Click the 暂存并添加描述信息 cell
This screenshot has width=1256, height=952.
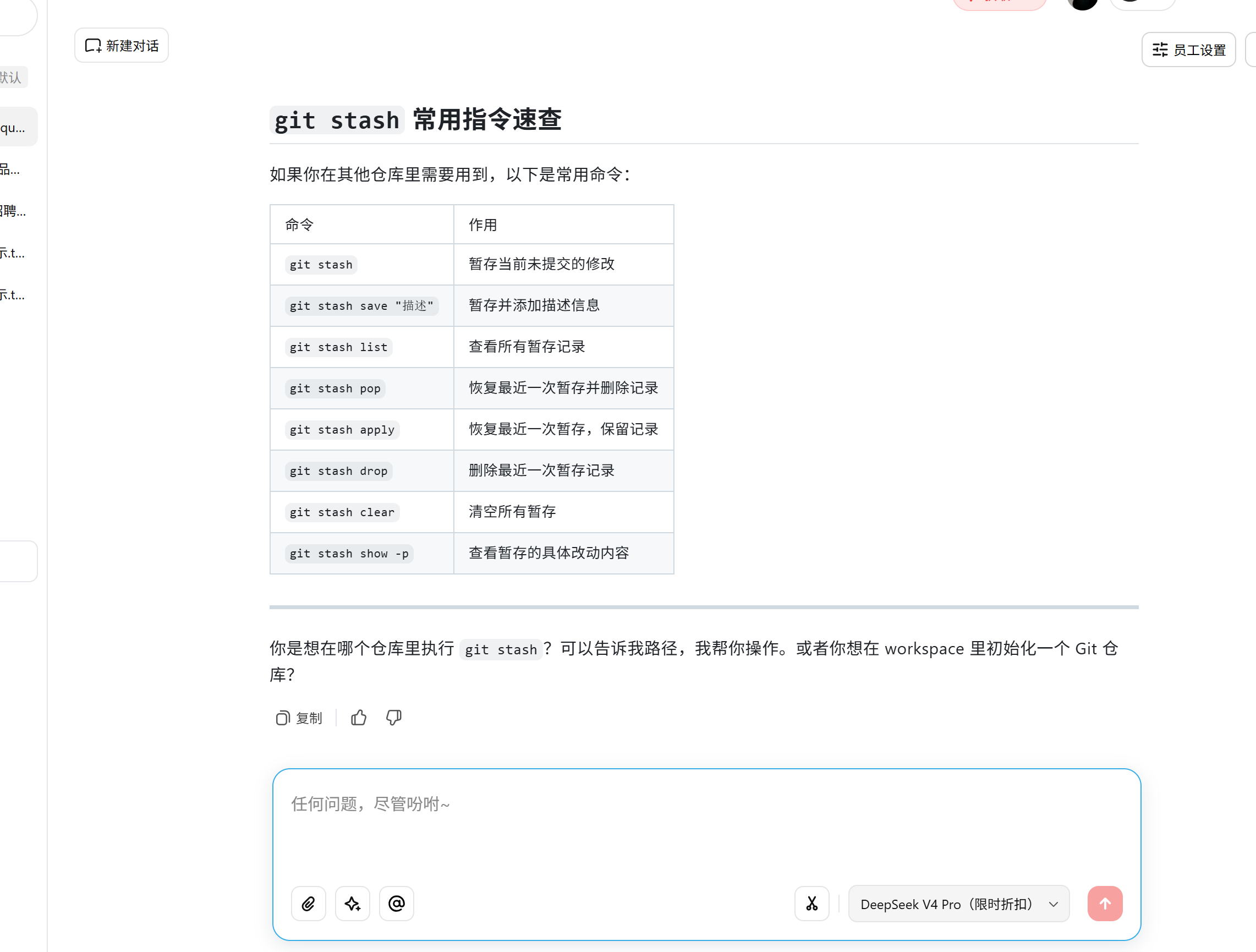coord(564,305)
